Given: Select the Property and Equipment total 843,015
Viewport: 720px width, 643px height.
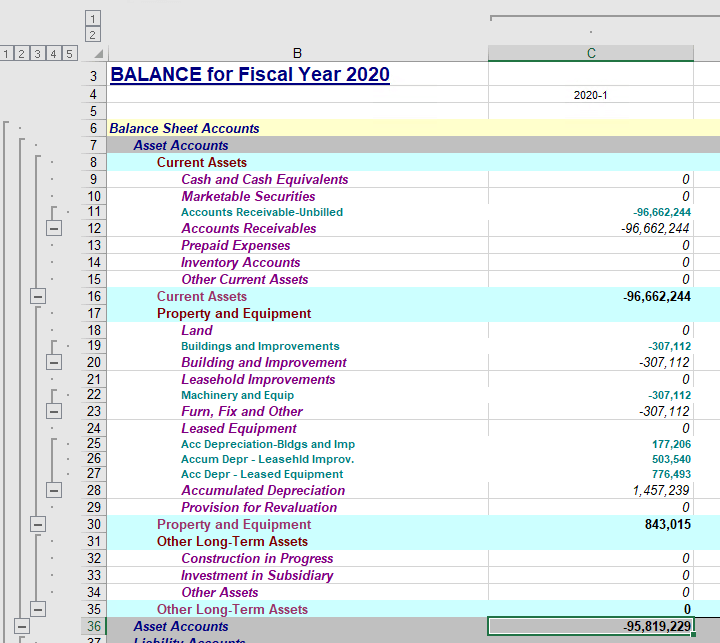Looking at the screenshot, I should (591, 524).
